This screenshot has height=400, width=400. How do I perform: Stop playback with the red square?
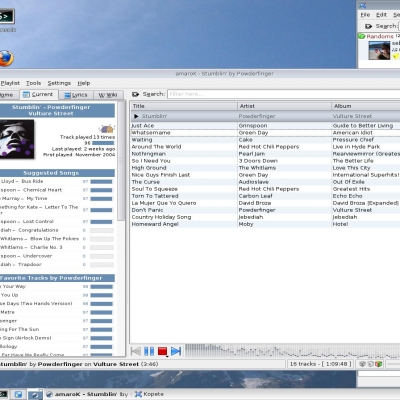tap(162, 351)
